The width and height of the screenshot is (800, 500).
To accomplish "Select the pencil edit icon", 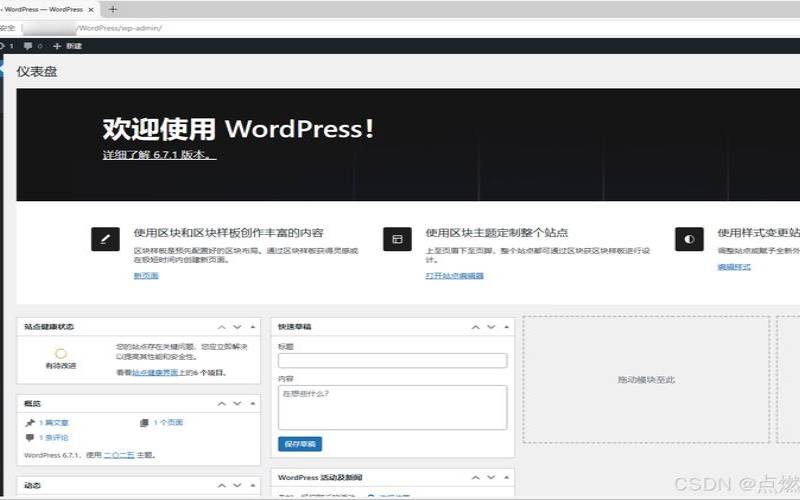I will coord(105,239).
